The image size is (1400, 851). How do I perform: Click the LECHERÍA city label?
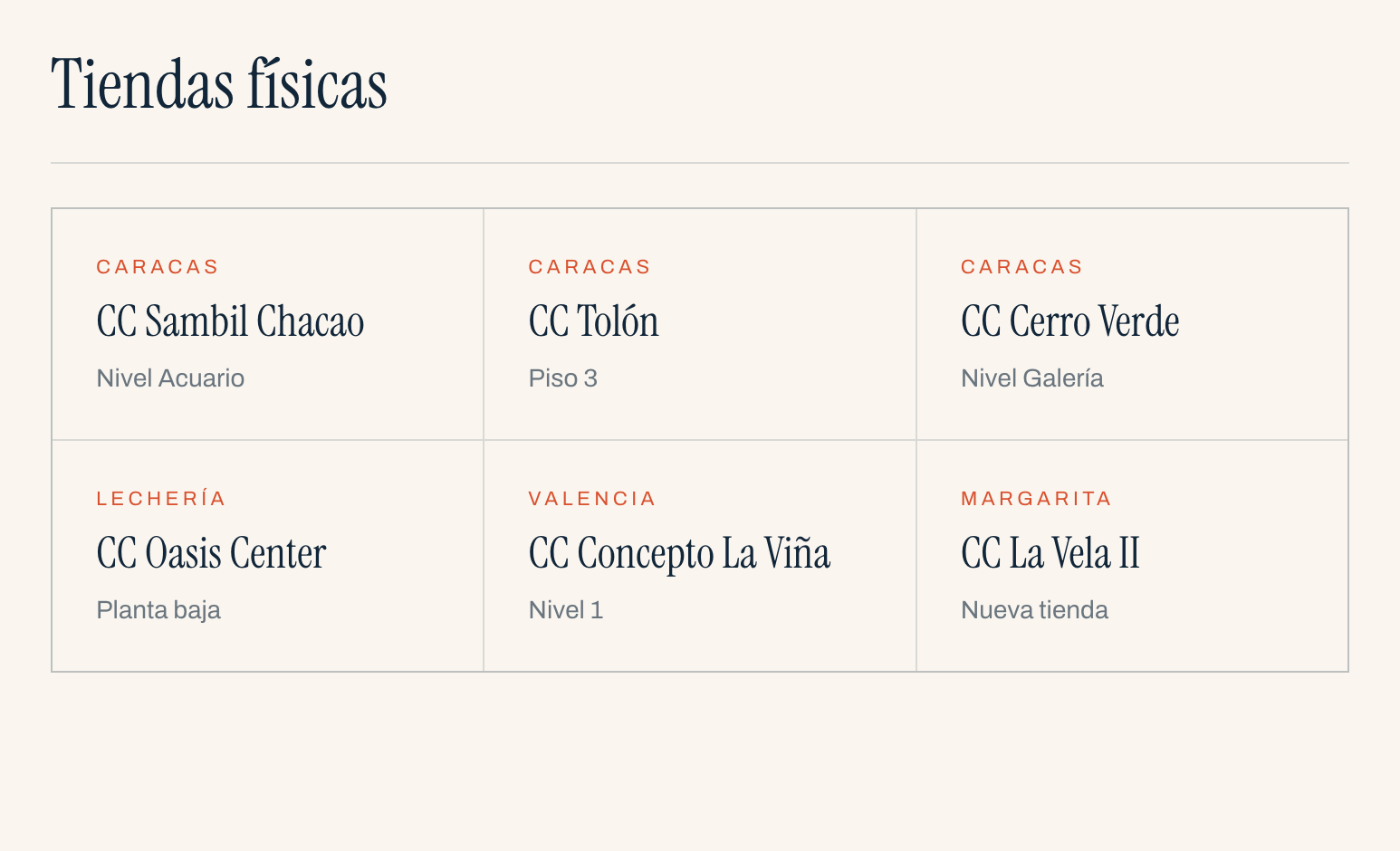tap(161, 499)
